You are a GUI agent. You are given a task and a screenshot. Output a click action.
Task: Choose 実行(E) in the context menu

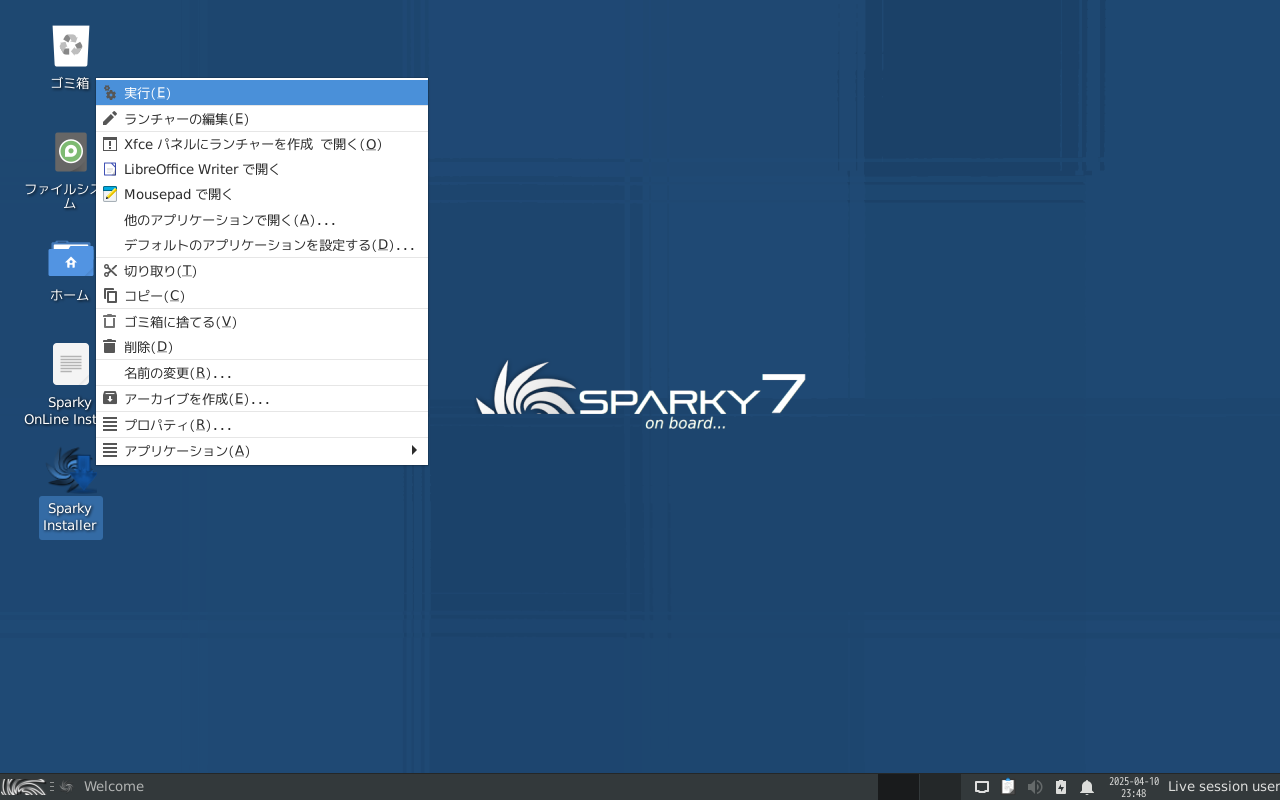point(262,93)
